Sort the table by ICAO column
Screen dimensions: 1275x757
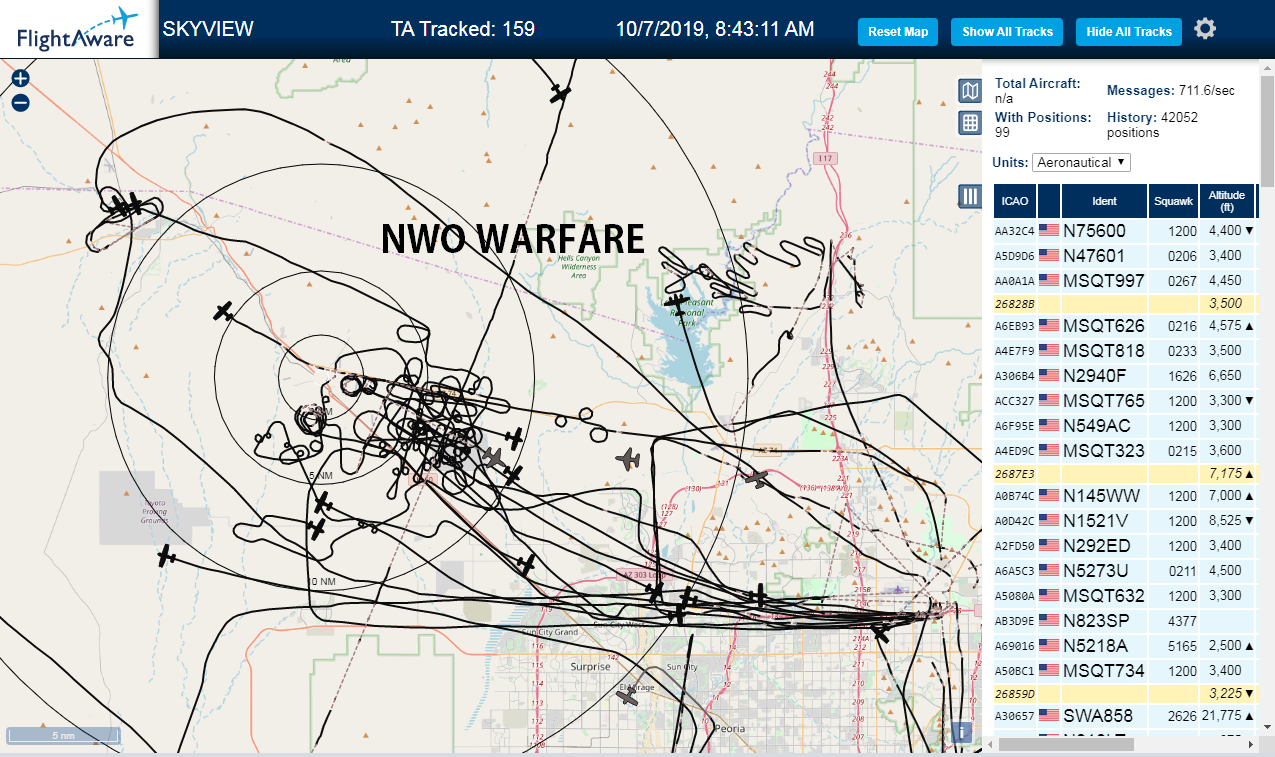[1015, 201]
